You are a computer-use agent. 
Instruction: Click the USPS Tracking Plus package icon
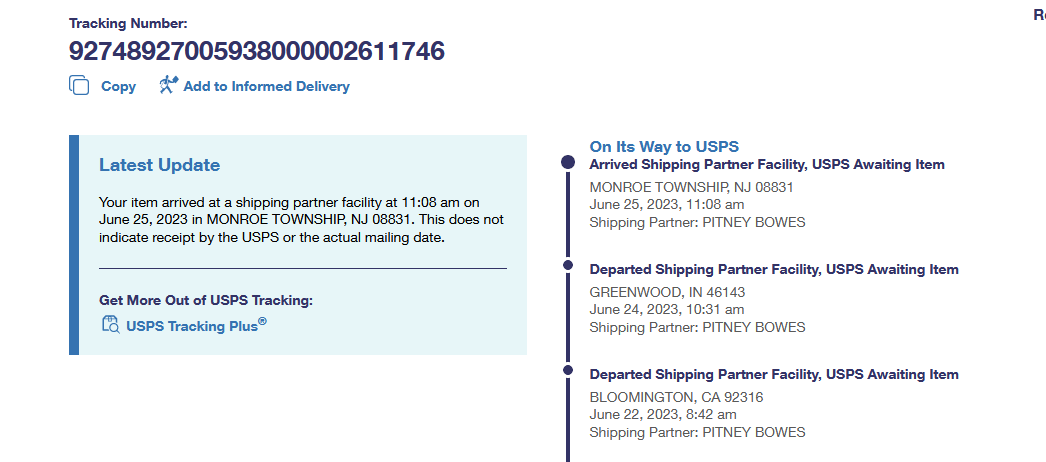coord(110,324)
